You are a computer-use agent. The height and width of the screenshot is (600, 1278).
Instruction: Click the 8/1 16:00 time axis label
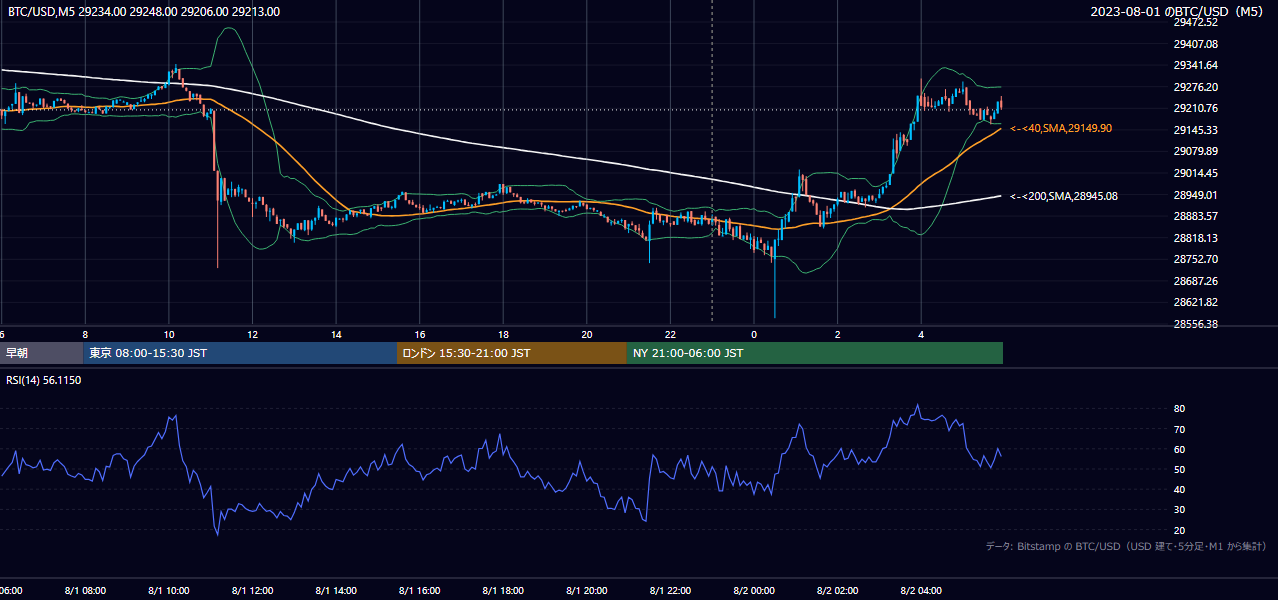(420, 591)
